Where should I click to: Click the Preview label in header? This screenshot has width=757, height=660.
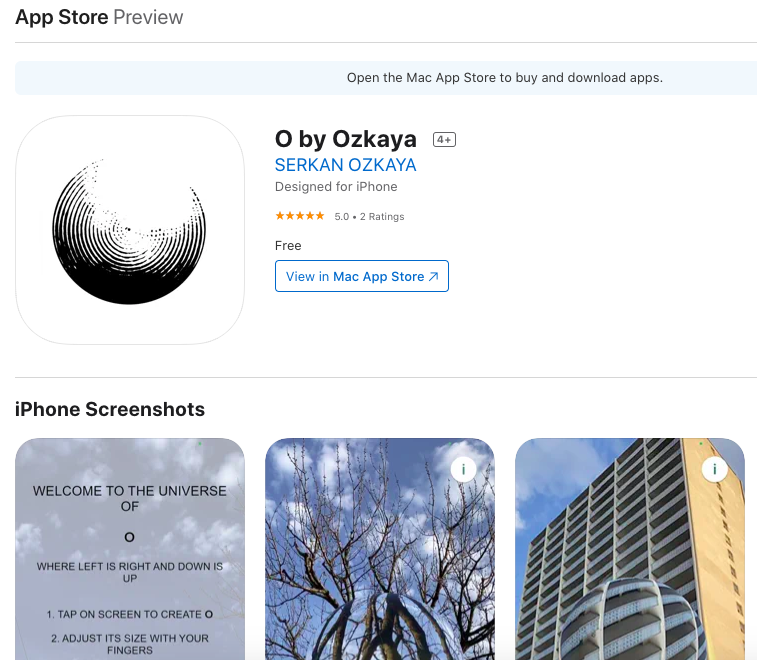click(x=148, y=17)
